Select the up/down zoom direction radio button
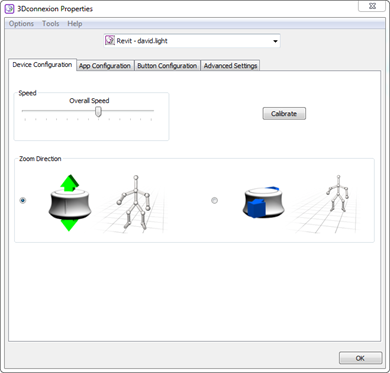The image size is (390, 373). pos(23,200)
